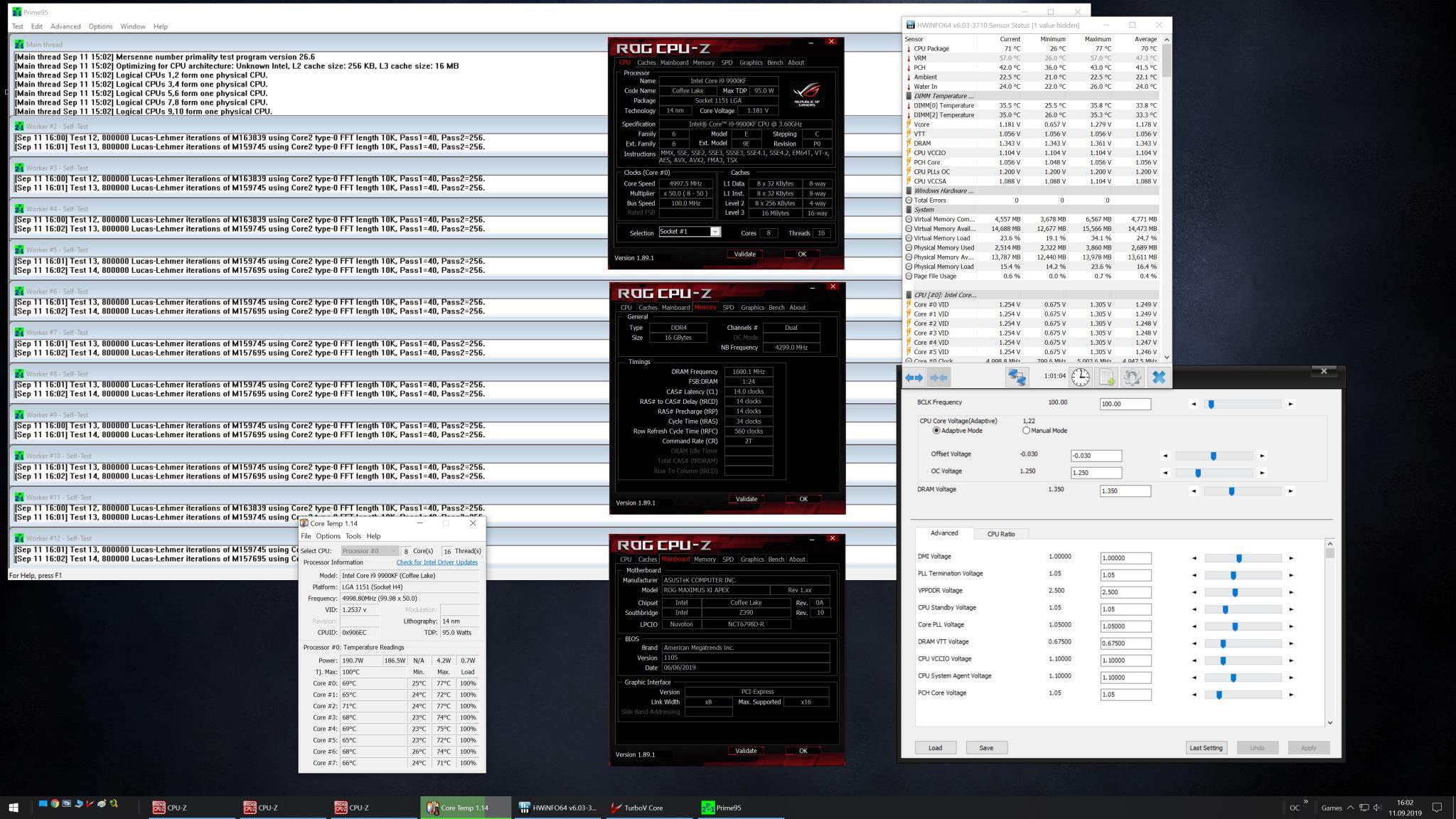The image size is (1456, 819).
Task: Click the HWiNFO log file icon
Action: click(x=1107, y=378)
